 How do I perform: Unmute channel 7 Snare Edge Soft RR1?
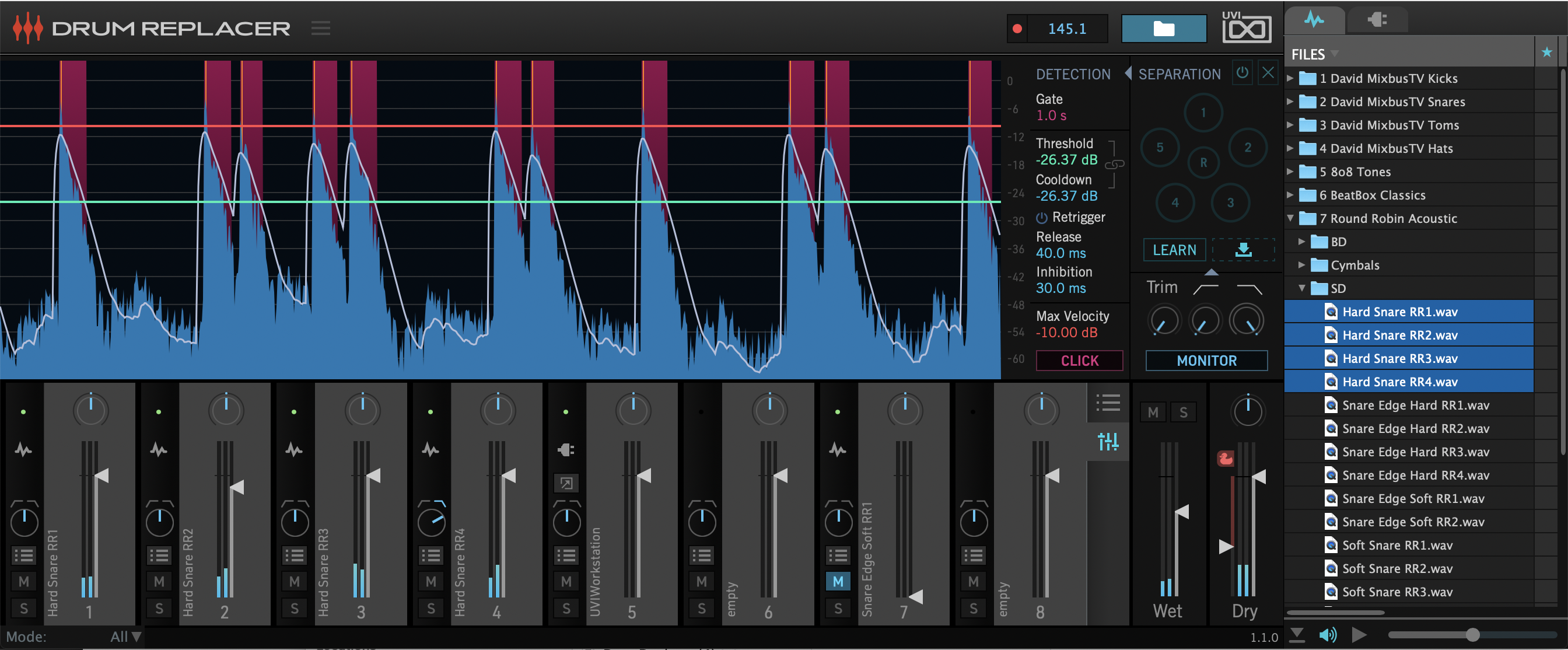(x=838, y=581)
